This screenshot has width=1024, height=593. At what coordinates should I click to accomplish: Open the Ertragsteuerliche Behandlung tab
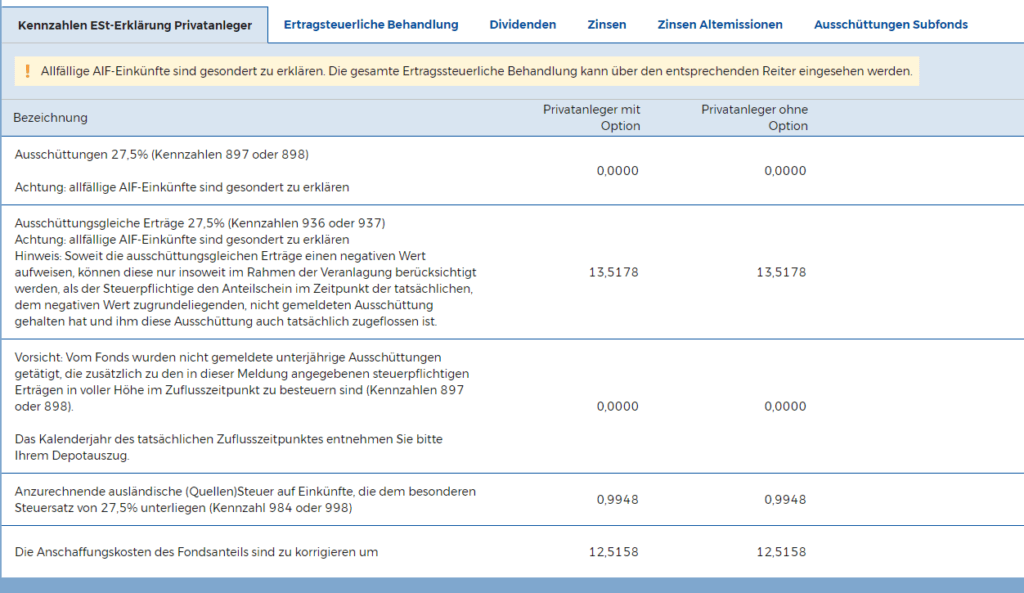[370, 24]
